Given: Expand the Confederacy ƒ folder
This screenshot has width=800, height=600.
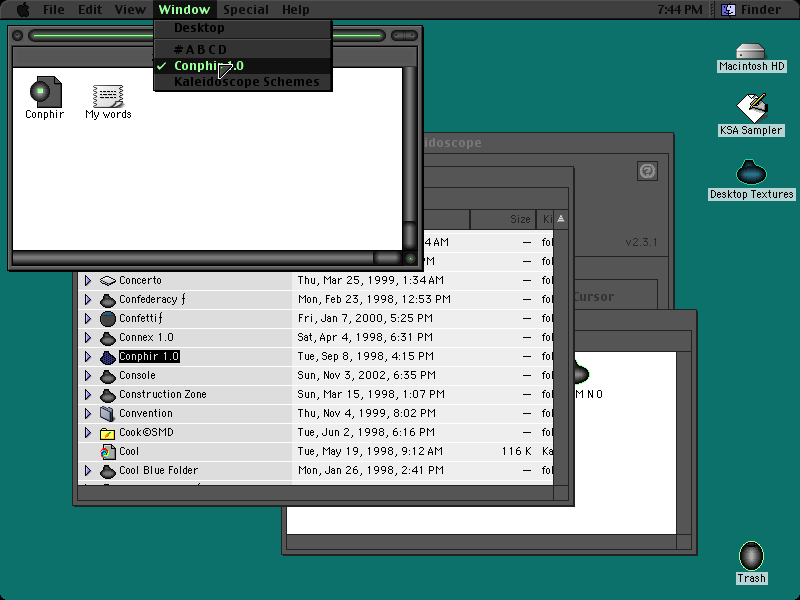Looking at the screenshot, I should point(88,299).
